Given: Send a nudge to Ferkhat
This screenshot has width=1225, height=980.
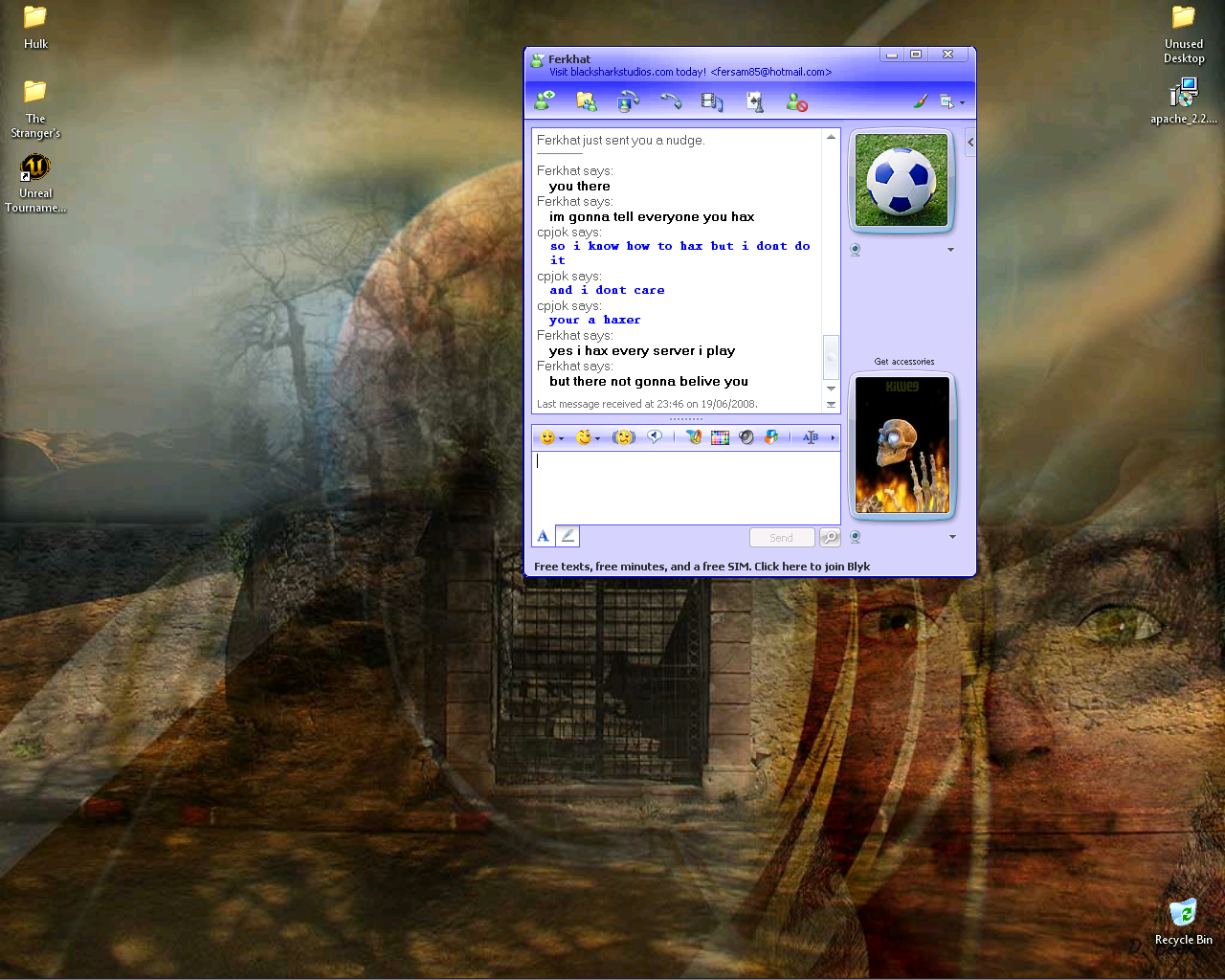Looking at the screenshot, I should point(623,437).
